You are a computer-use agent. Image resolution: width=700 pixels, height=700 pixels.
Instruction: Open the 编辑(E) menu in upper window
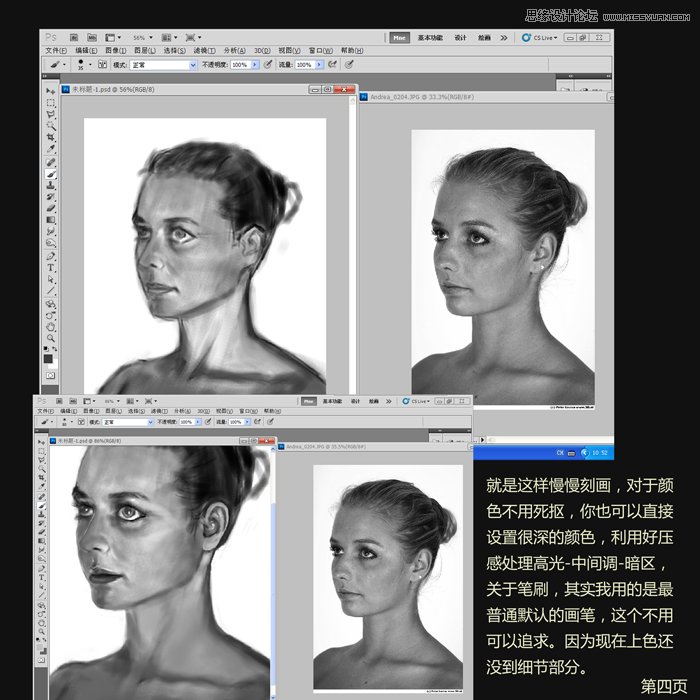coord(86,50)
